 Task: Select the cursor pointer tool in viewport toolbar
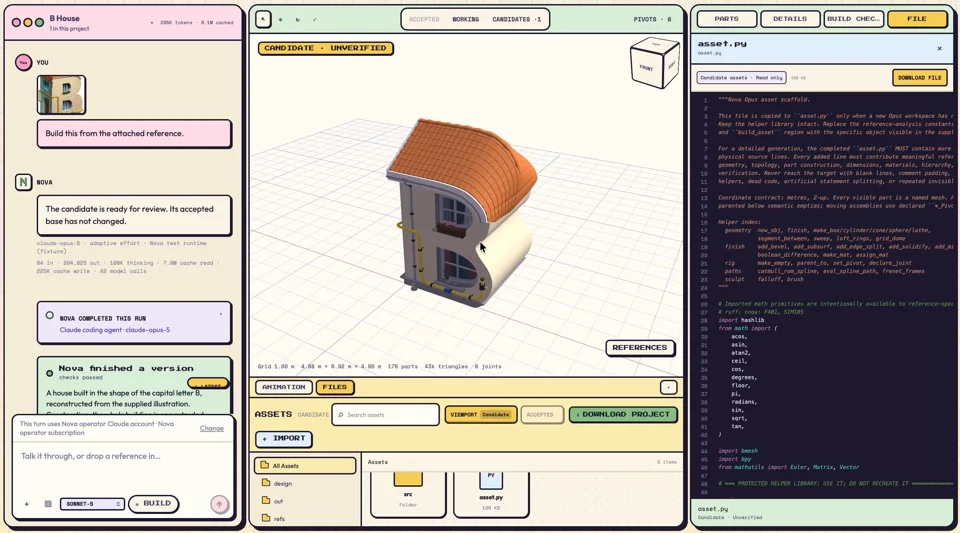point(263,19)
